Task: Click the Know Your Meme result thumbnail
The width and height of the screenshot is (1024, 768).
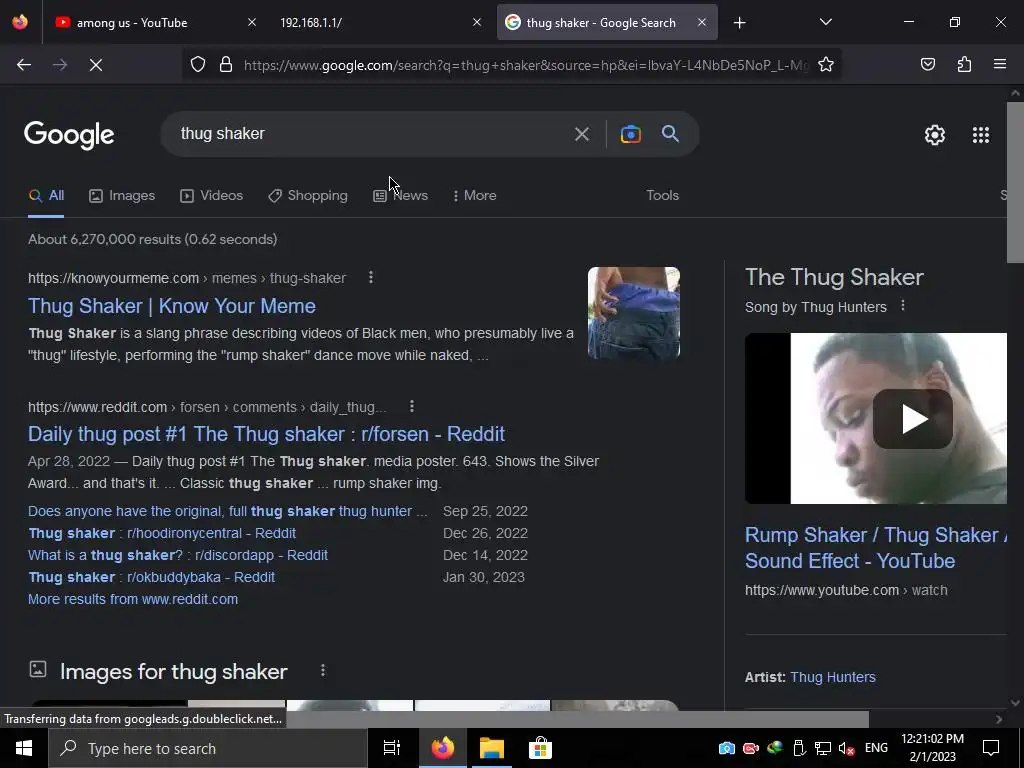Action: click(x=633, y=313)
